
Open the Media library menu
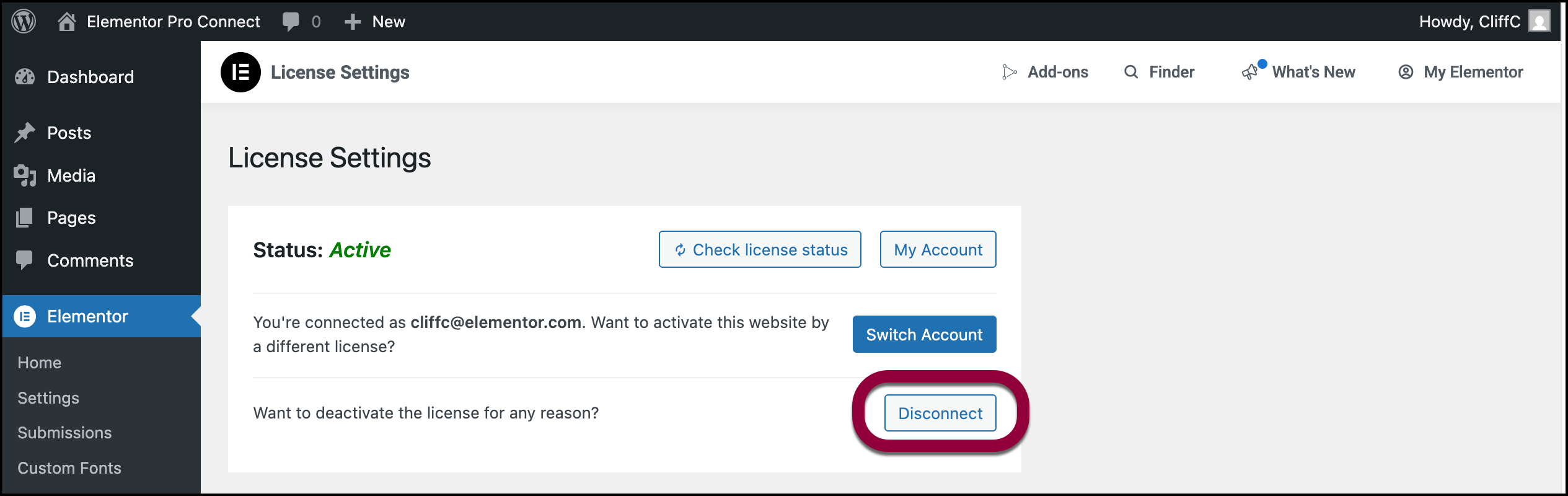tap(71, 175)
